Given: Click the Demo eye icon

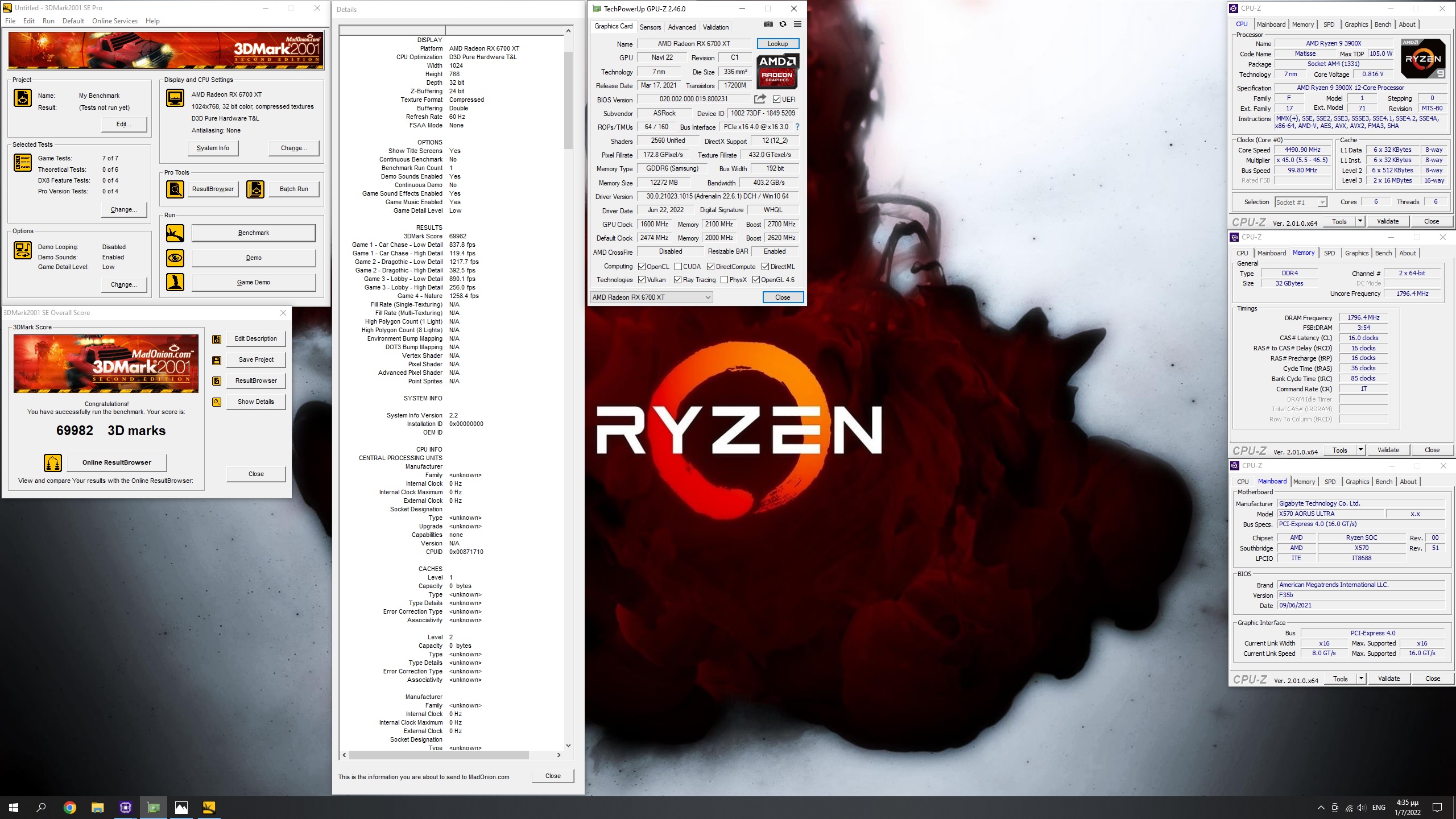Looking at the screenshot, I should coord(175,258).
